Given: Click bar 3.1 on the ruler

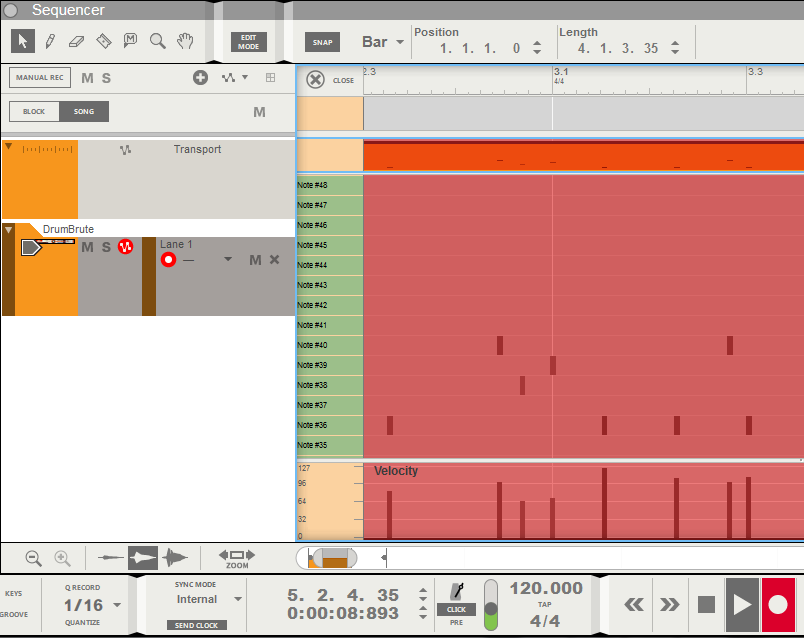Looking at the screenshot, I should 560,72.
